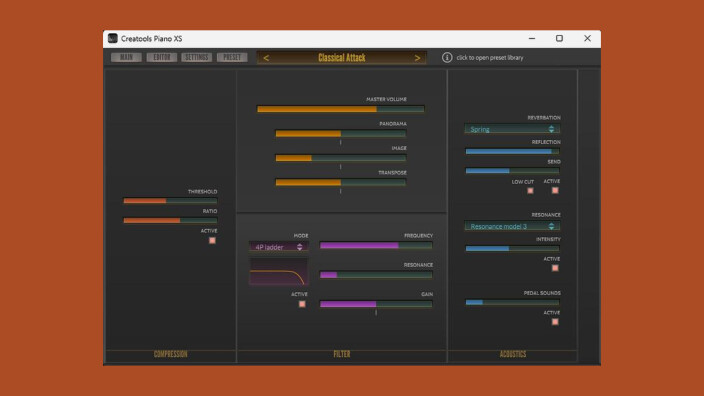Click the filter curve display graphic
This screenshot has height=396, width=704.
pyautogui.click(x=279, y=271)
